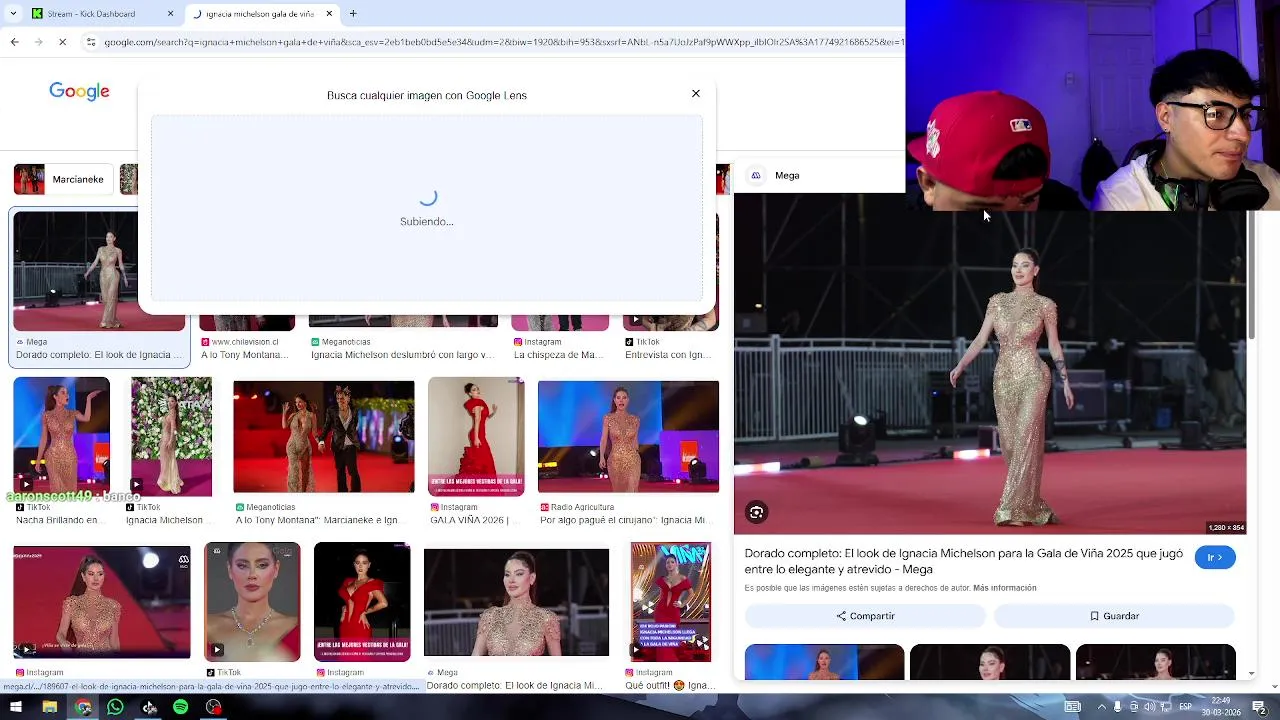This screenshot has width=1280, height=720.
Task: Click the Ir visit button
Action: click(1215, 557)
